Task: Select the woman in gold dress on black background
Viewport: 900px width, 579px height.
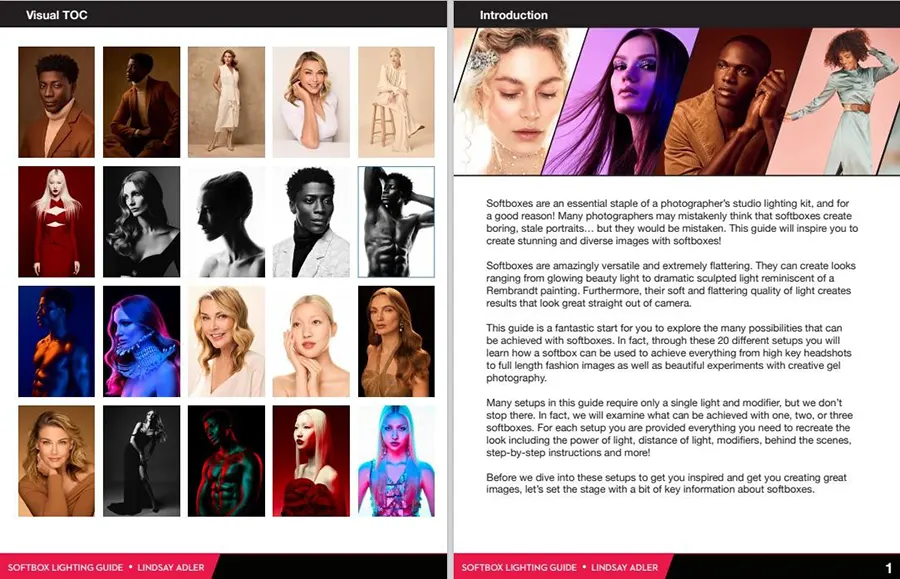Action: point(396,341)
